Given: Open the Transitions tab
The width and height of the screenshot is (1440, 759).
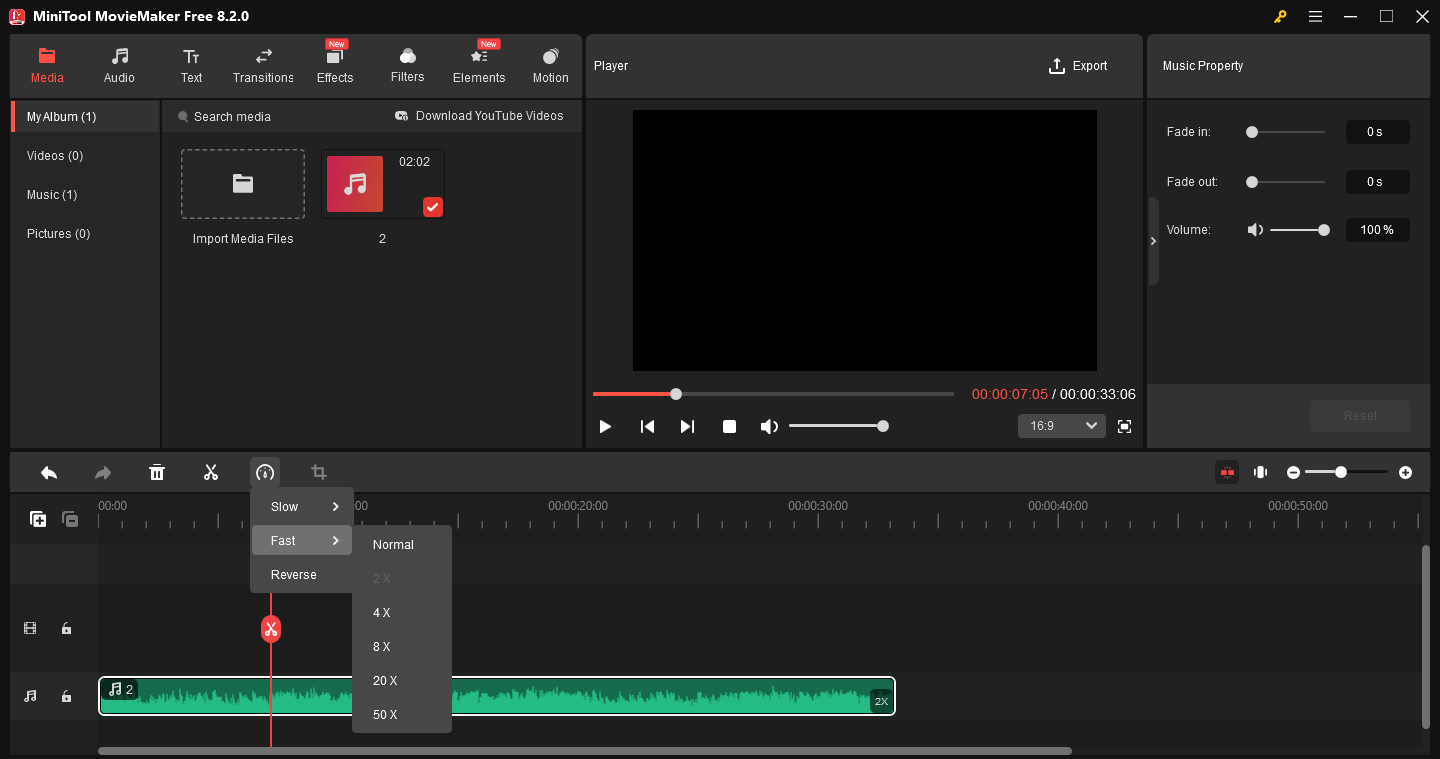Looking at the screenshot, I should (x=263, y=66).
